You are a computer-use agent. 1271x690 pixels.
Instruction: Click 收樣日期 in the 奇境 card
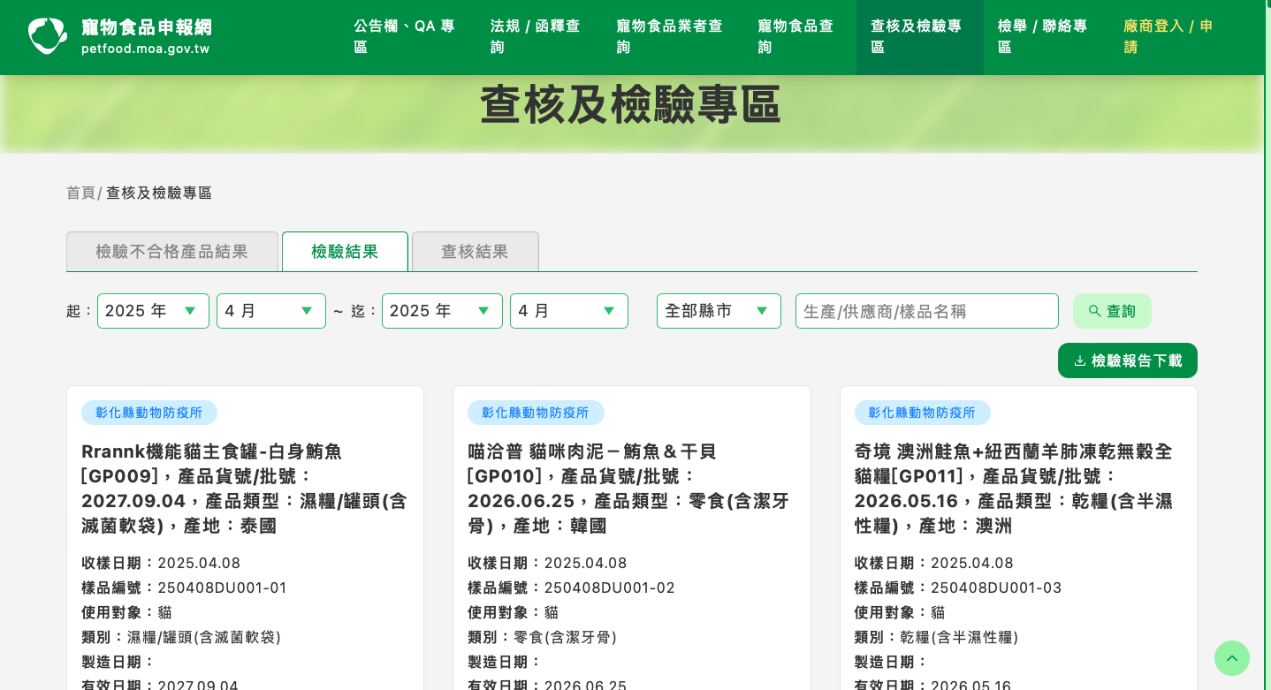click(934, 562)
